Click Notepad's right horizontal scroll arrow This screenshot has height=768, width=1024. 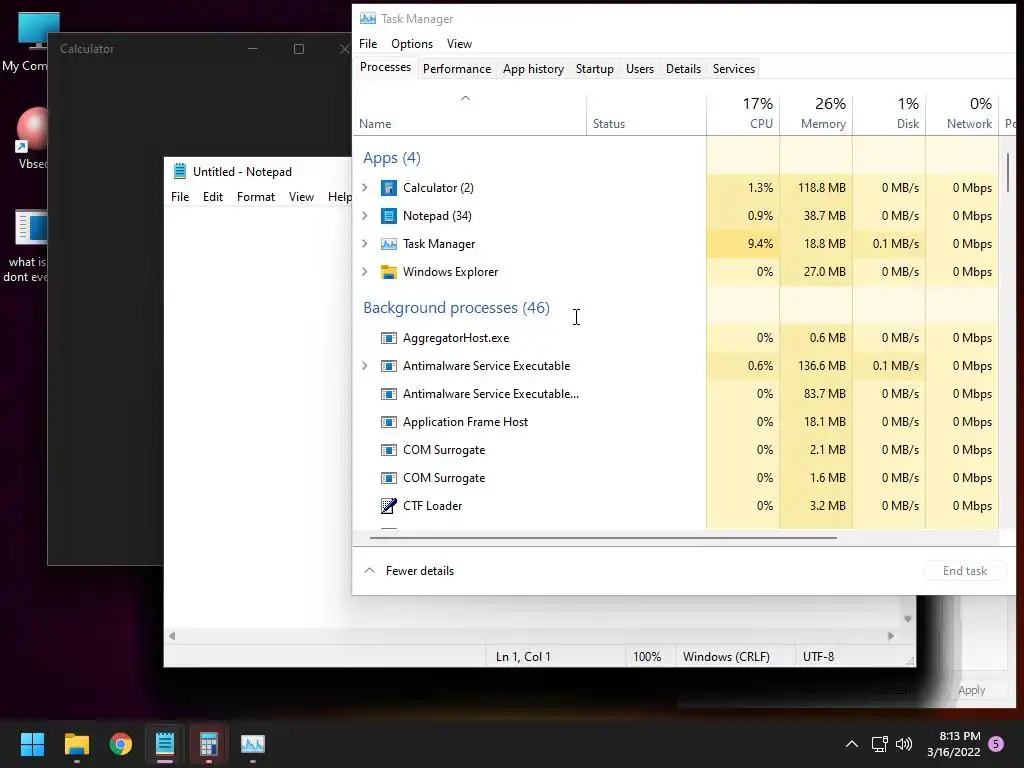point(891,636)
